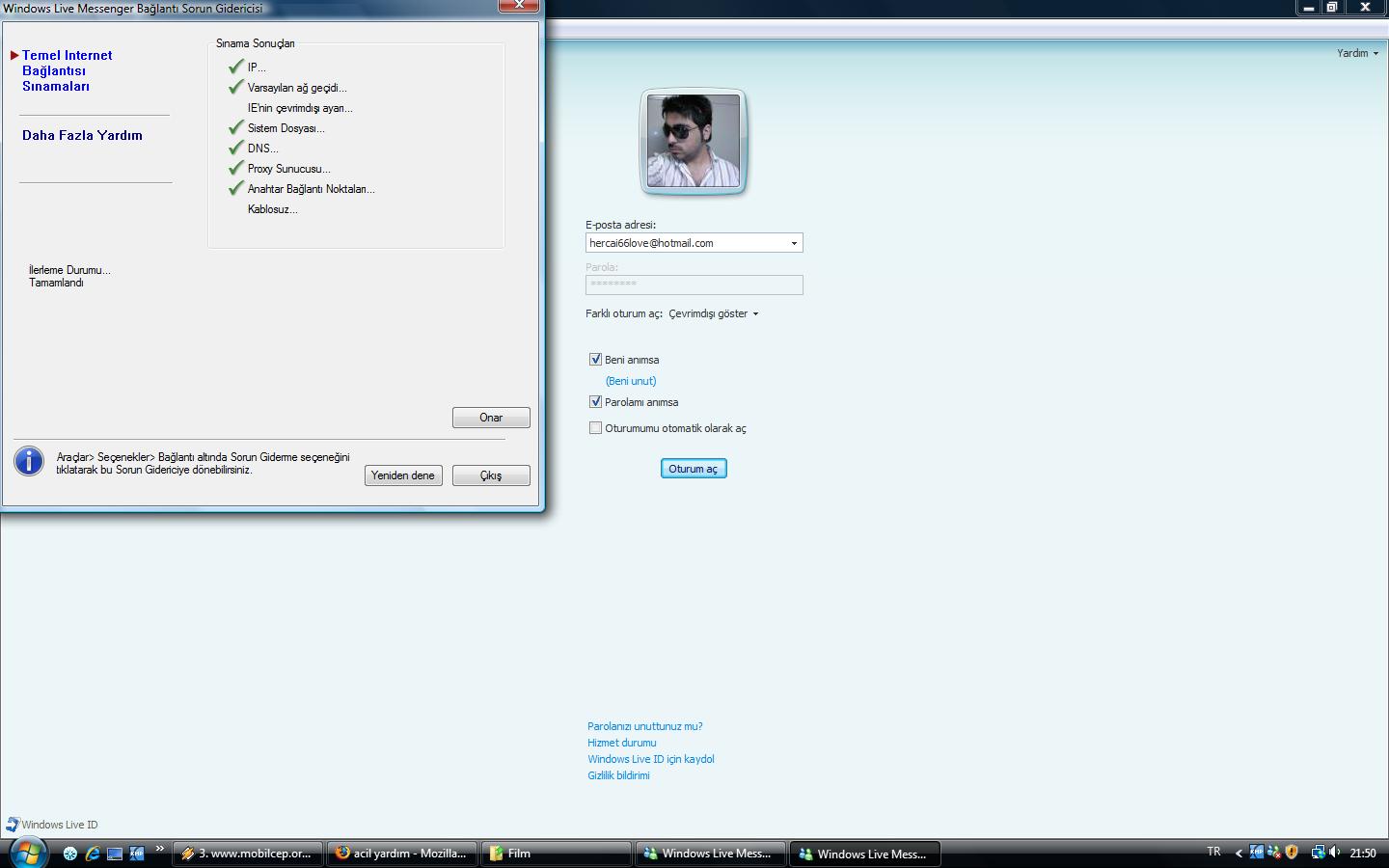
Task: Open the Çevrimdışı göster status dropdown
Action: pos(714,313)
